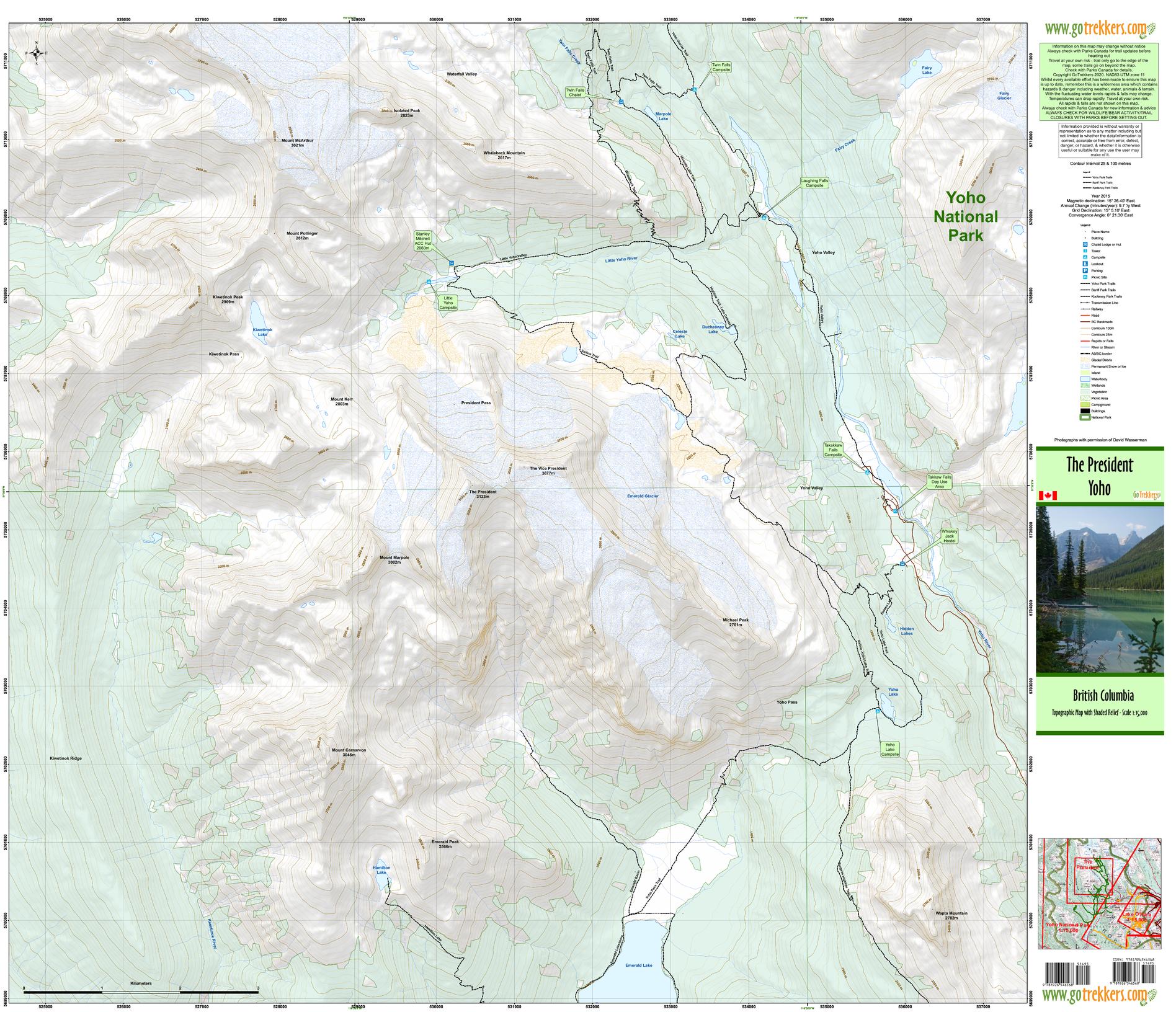The image size is (1176, 1012).
Task: Click the Takakkaw Falls Campsite green label
Action: tap(833, 450)
